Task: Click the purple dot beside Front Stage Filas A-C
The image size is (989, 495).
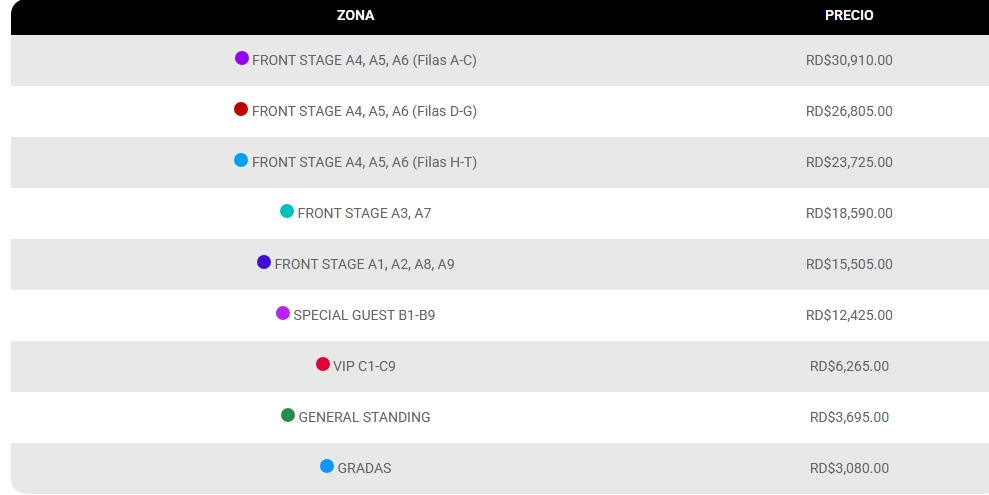Action: pos(242,58)
